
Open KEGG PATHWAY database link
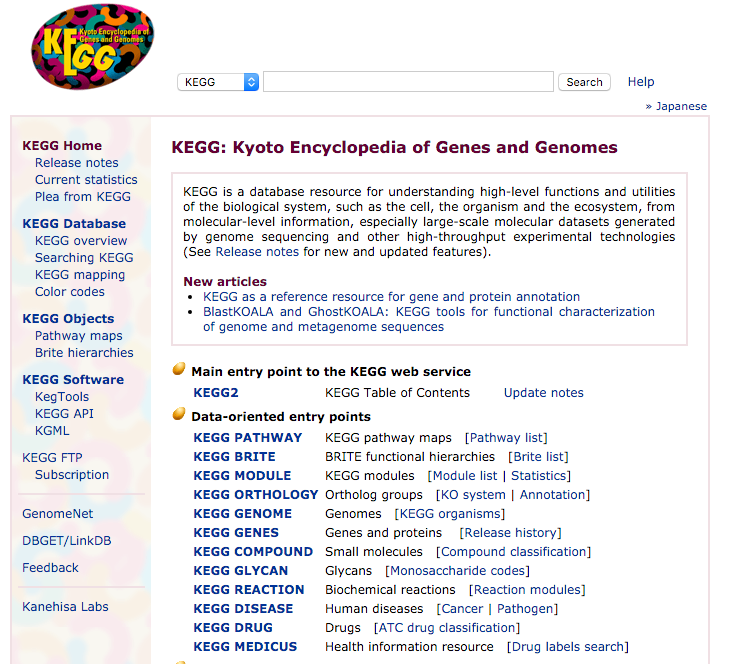click(x=247, y=438)
